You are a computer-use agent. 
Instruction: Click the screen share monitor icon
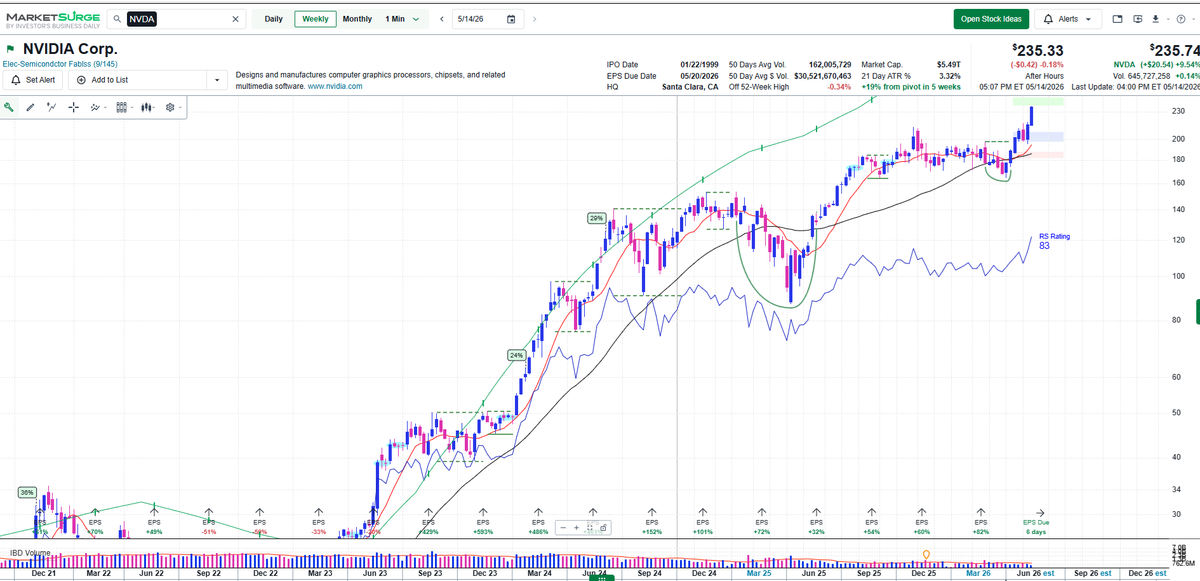click(x=1138, y=19)
